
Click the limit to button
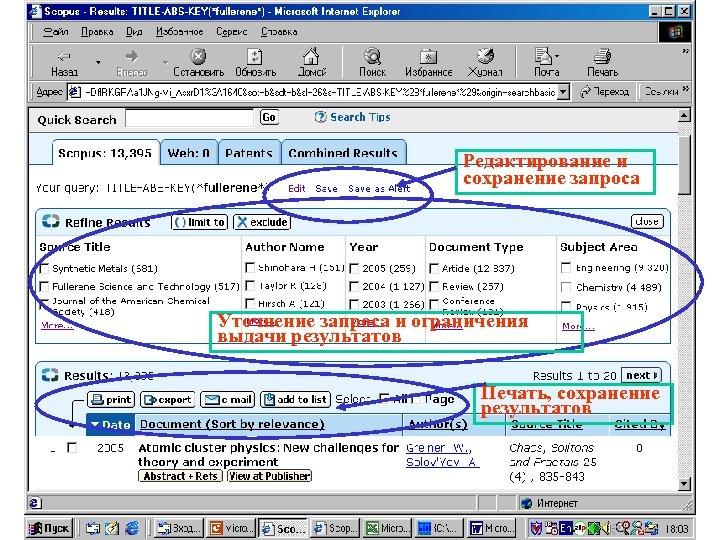pos(200,222)
